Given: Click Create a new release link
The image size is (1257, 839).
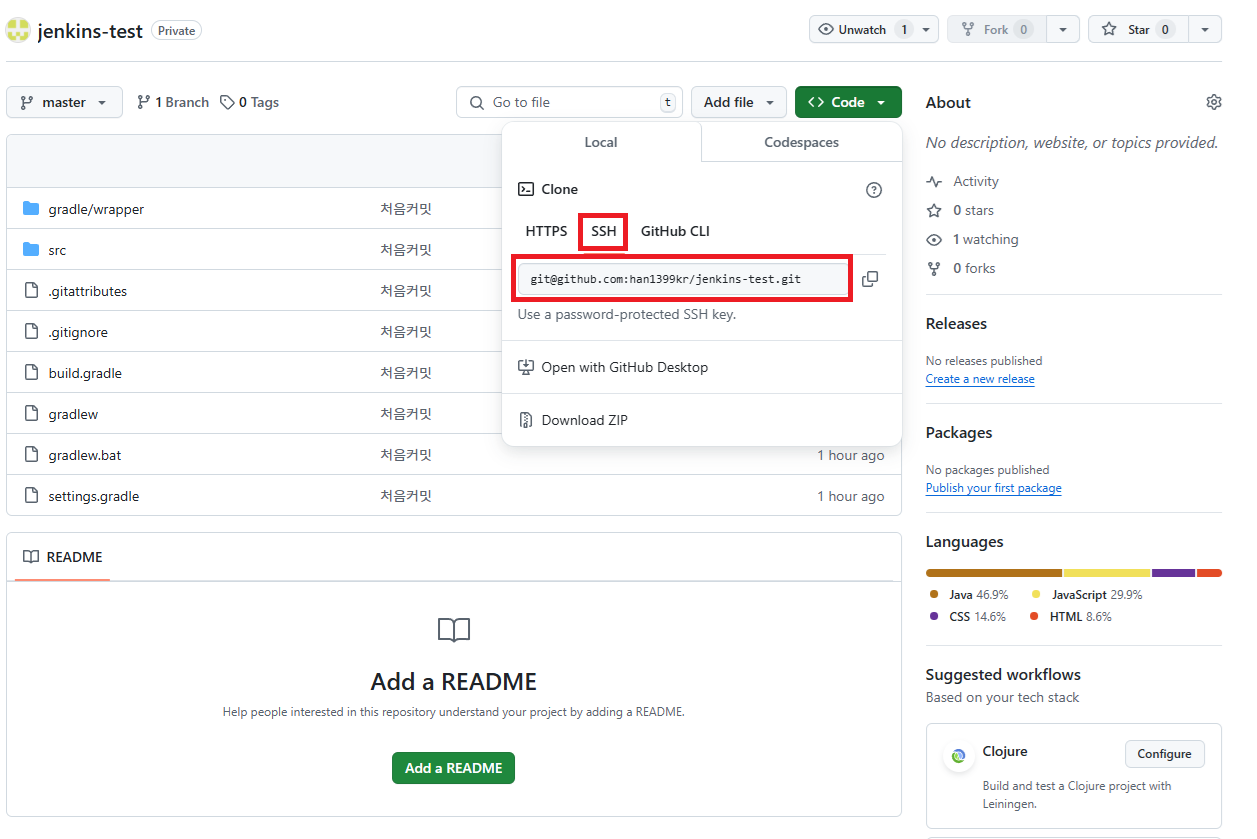Looking at the screenshot, I should coord(980,379).
